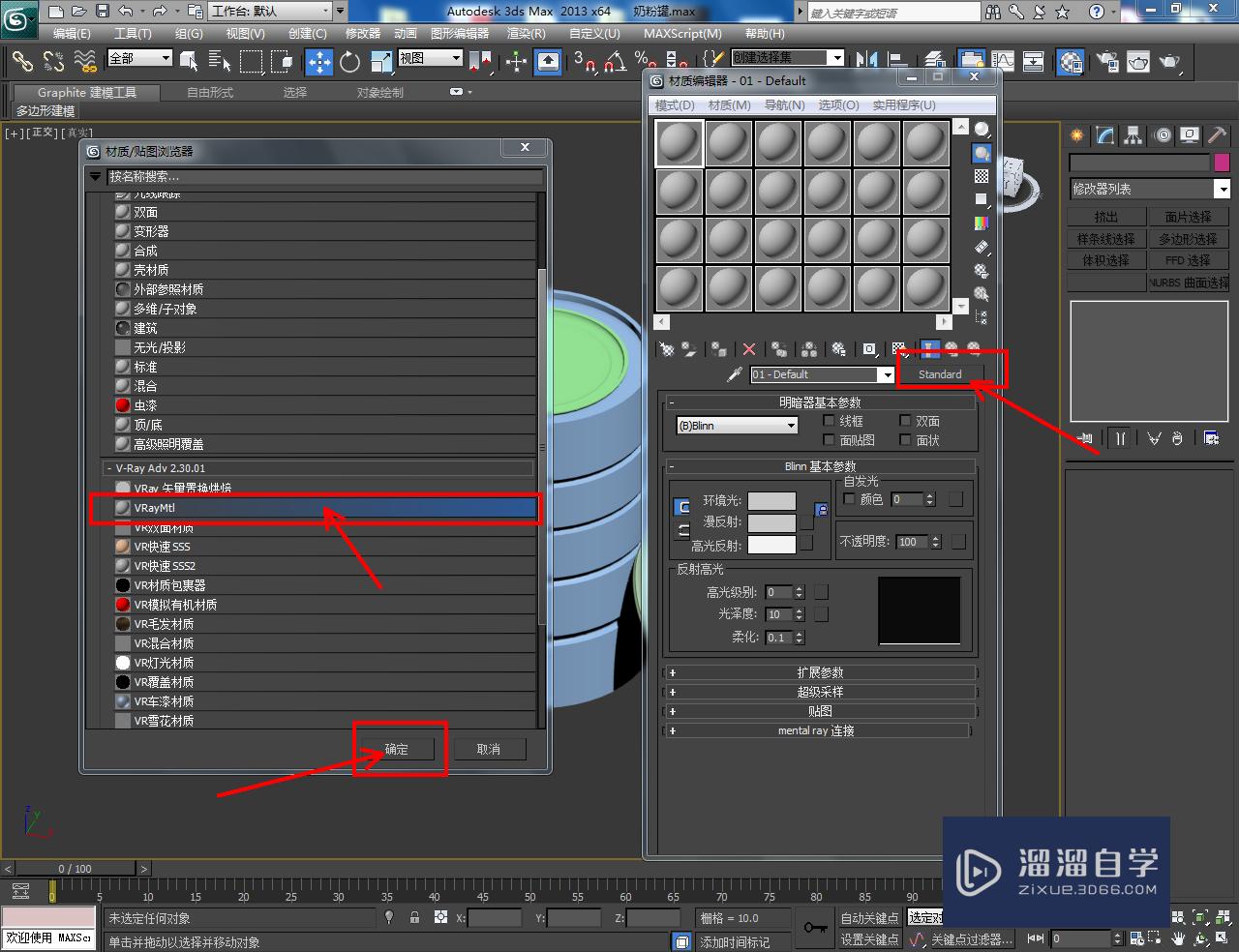Open the (B)Blinn shader type dropdown
1239x952 pixels.
point(737,426)
